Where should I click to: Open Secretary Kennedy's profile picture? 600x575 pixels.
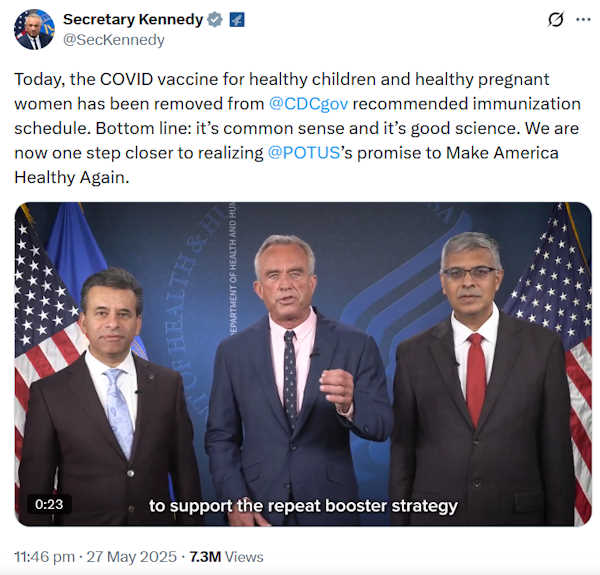coord(34,29)
